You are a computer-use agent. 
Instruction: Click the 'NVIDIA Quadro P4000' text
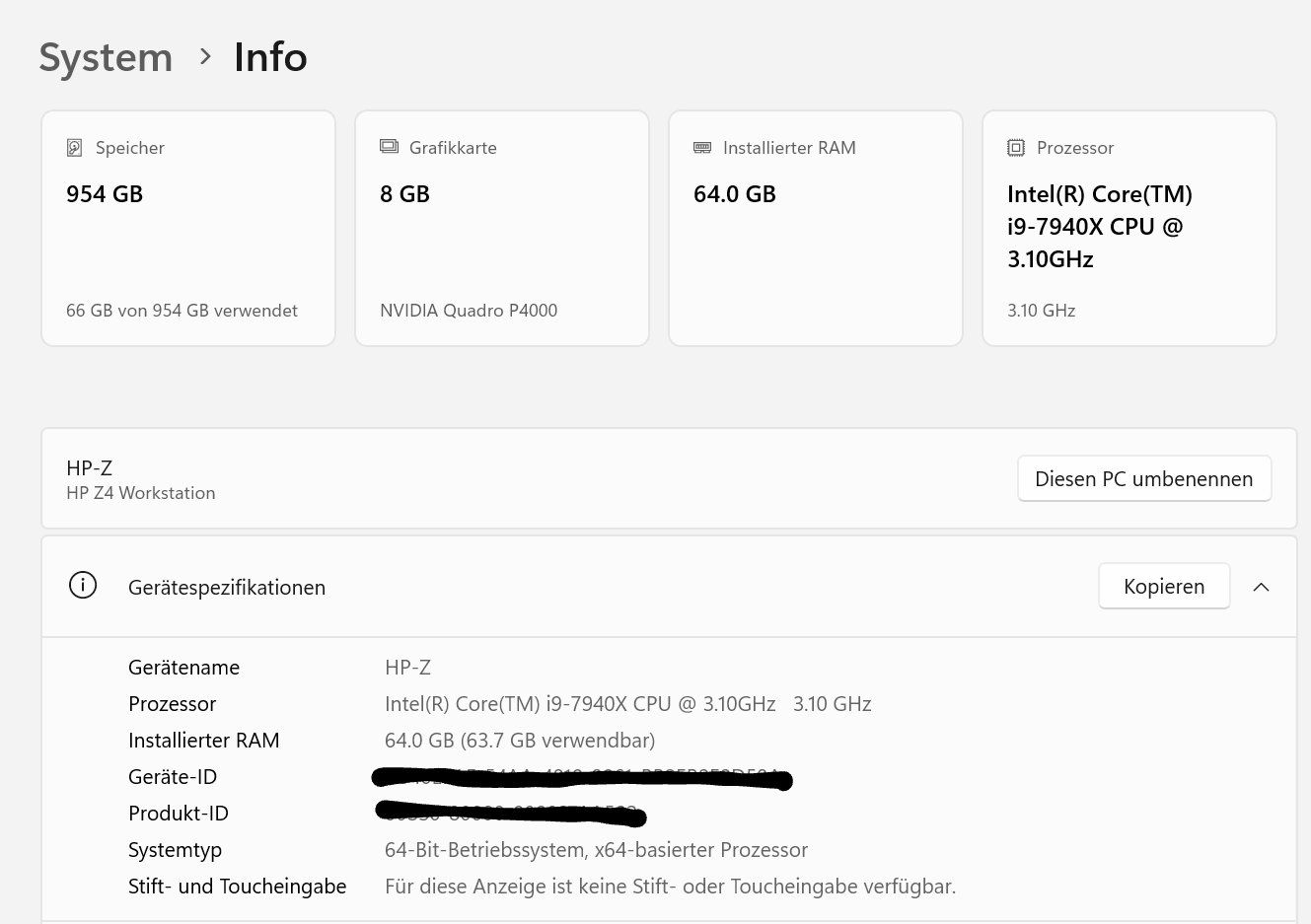click(x=469, y=311)
